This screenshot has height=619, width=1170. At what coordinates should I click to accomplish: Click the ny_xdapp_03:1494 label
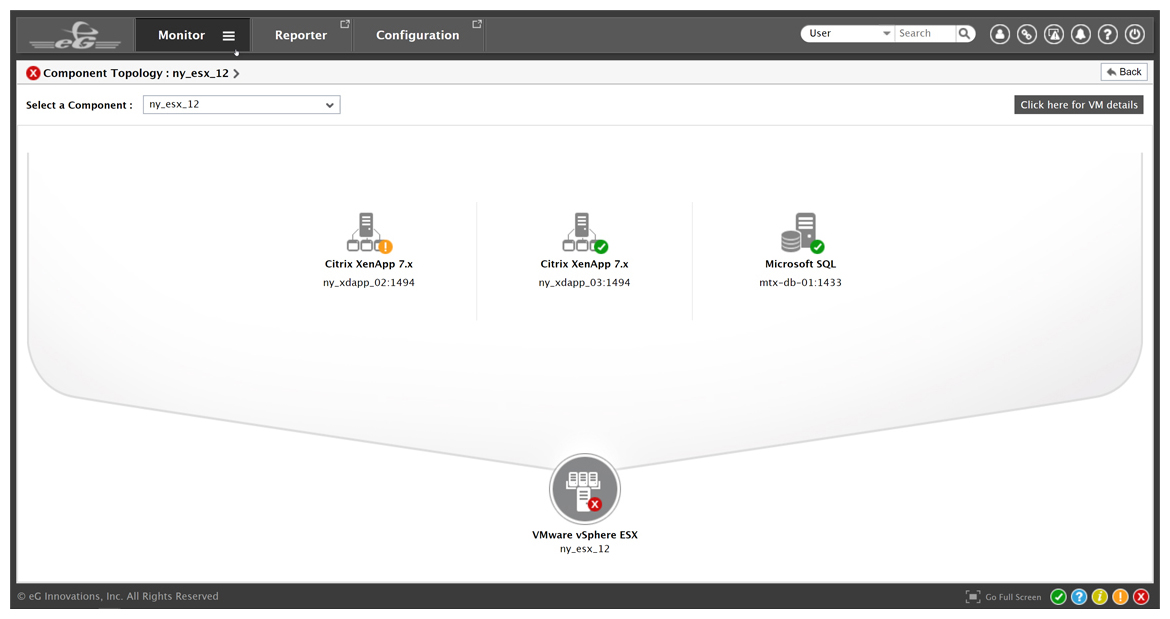[584, 283]
